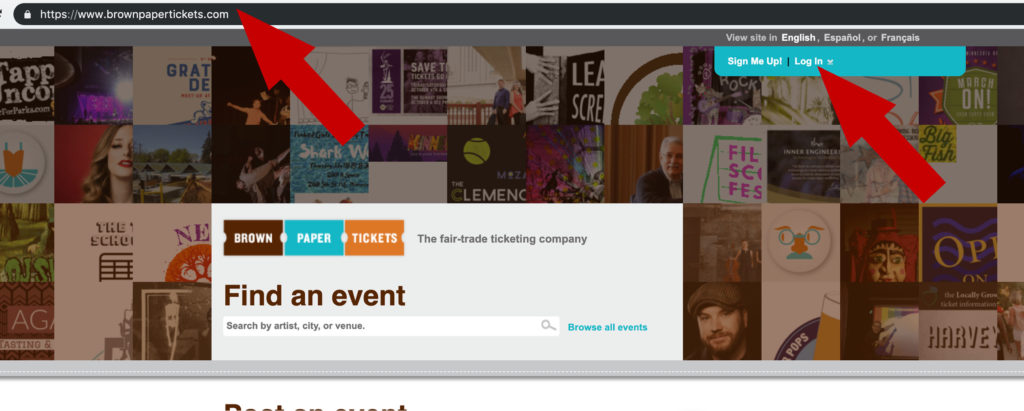Open the March On! event thumbnail
1024x411 pixels.
pos(958,86)
